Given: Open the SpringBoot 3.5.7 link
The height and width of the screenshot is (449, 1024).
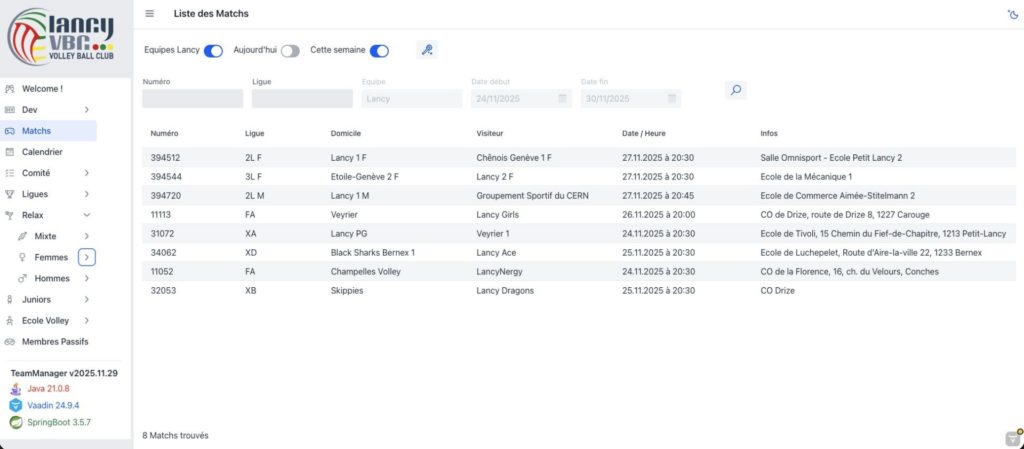Looking at the screenshot, I should coord(59,423).
